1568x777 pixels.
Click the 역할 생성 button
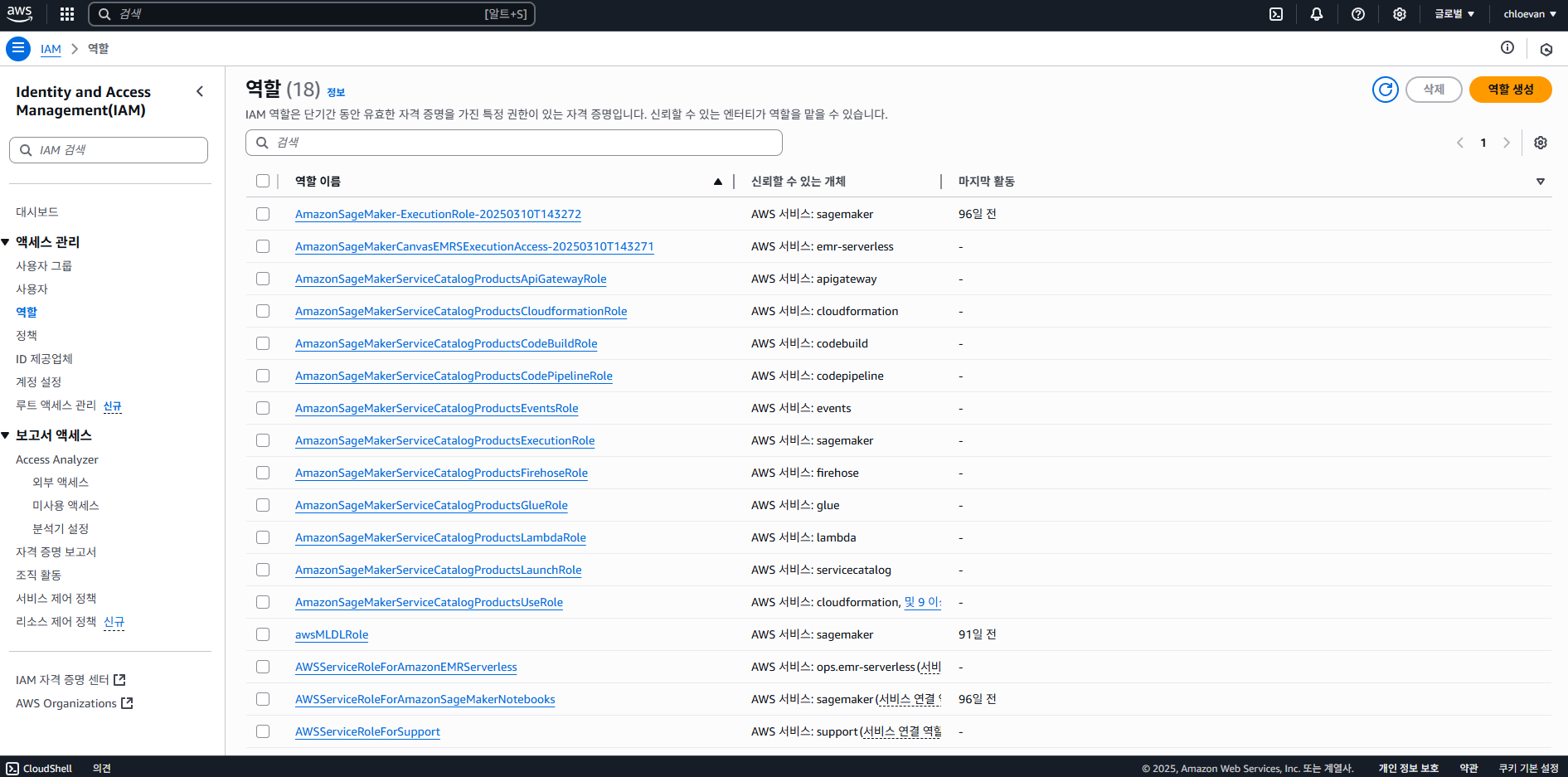(1510, 90)
